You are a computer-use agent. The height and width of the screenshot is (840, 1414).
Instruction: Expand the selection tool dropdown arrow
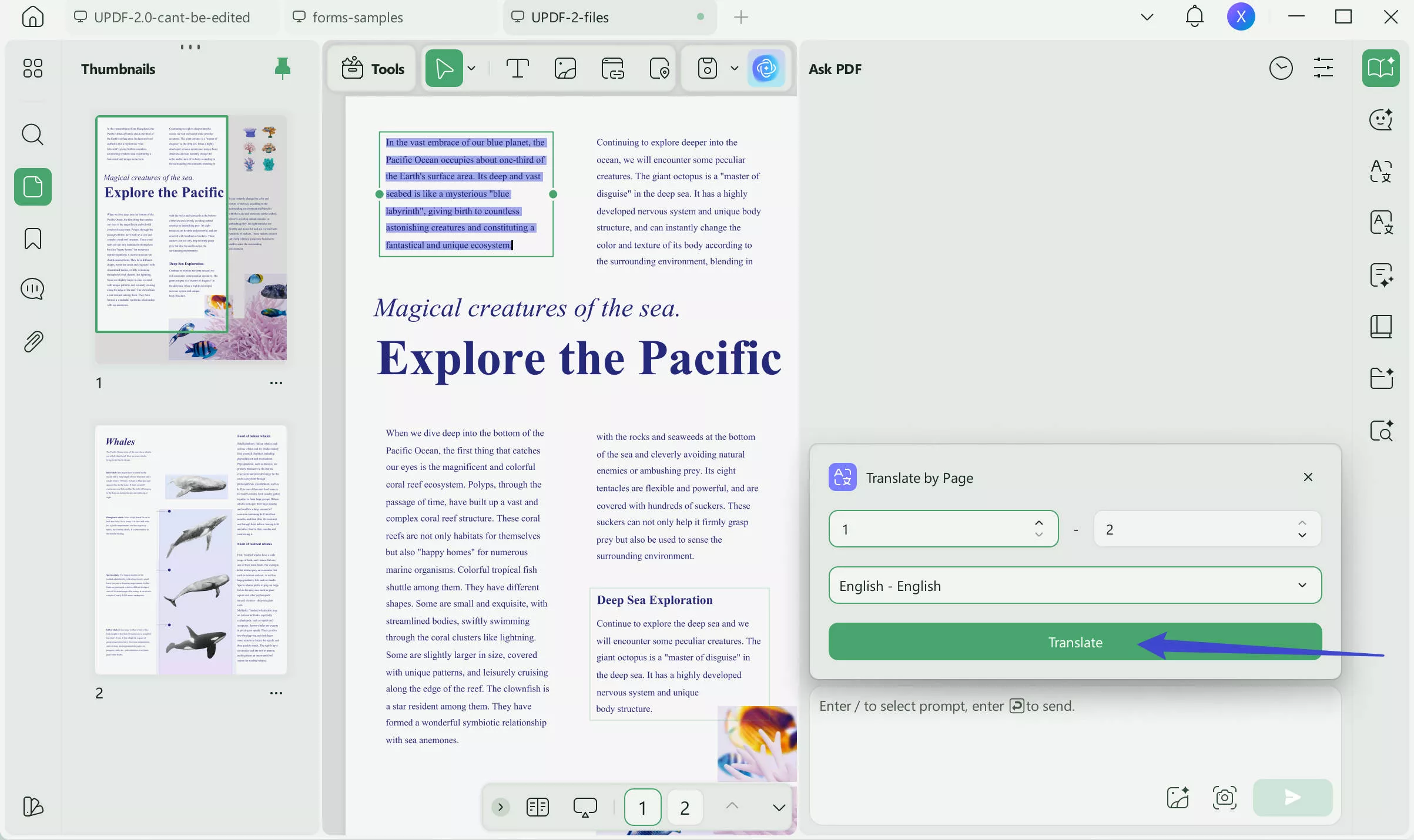point(471,69)
